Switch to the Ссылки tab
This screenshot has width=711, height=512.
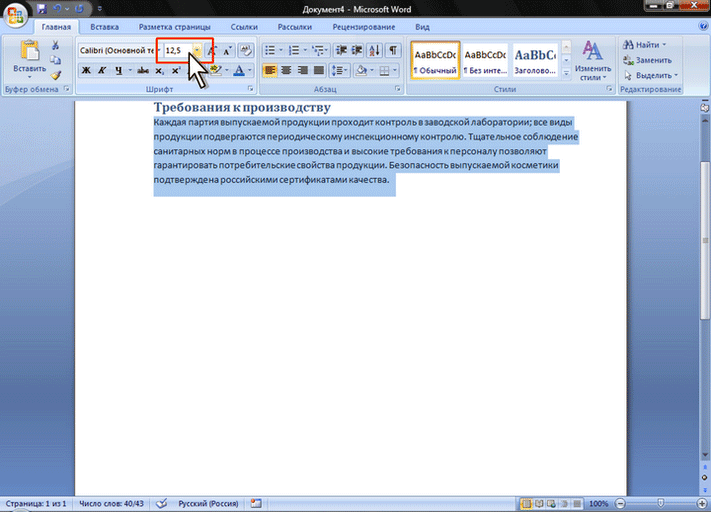click(244, 27)
